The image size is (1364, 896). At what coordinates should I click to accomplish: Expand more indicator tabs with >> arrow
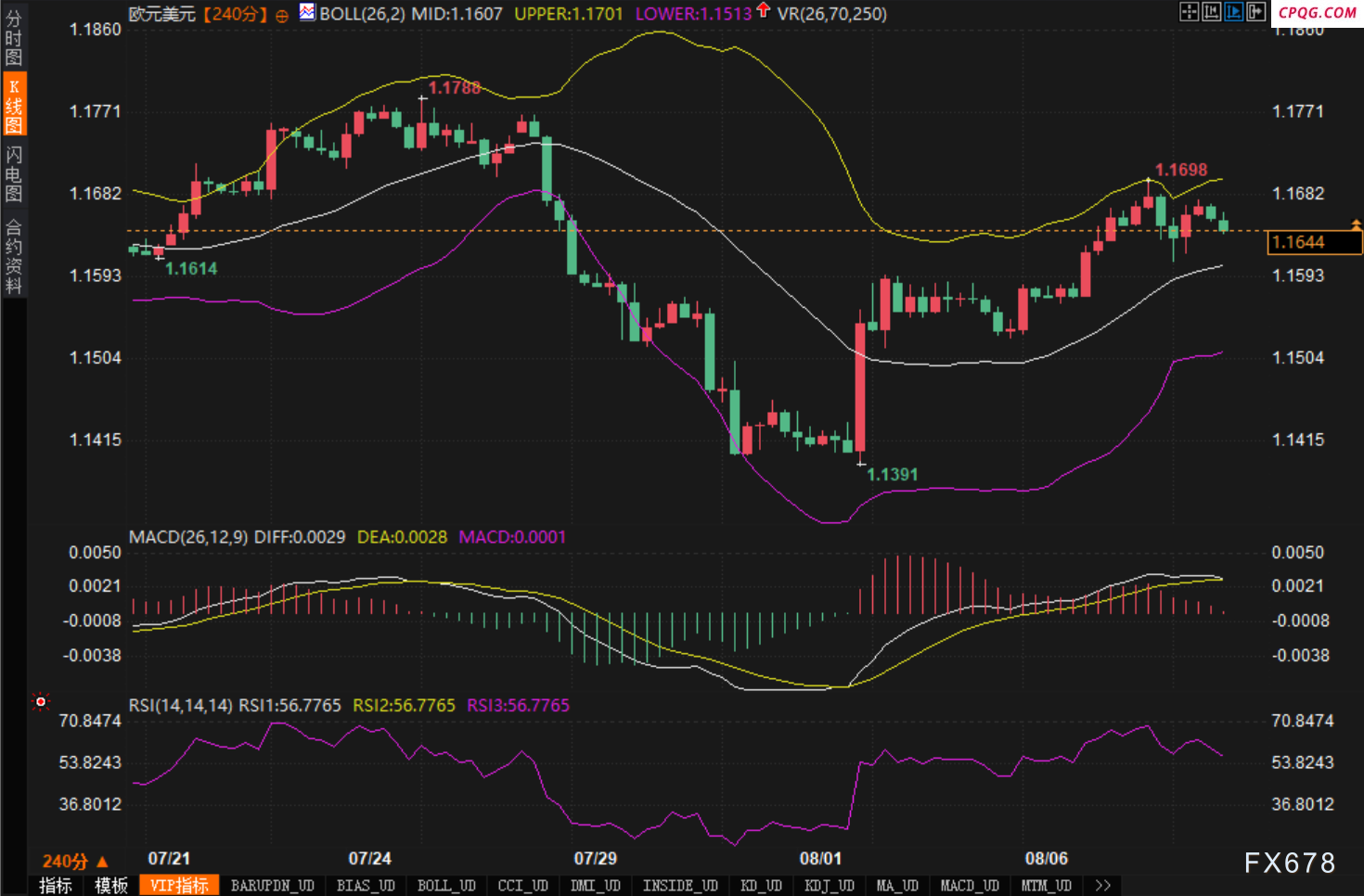coord(1102,886)
